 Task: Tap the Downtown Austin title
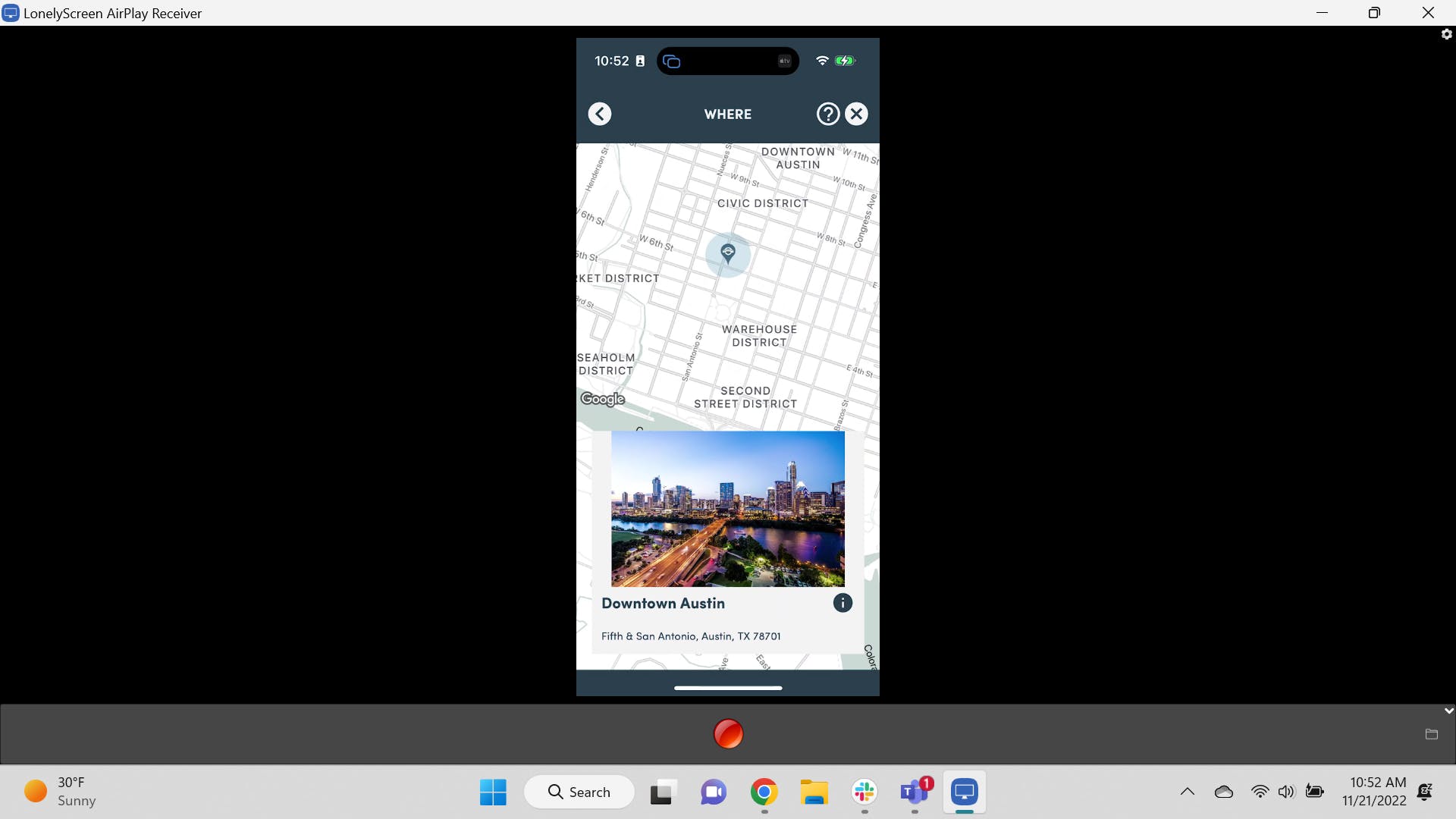[663, 604]
